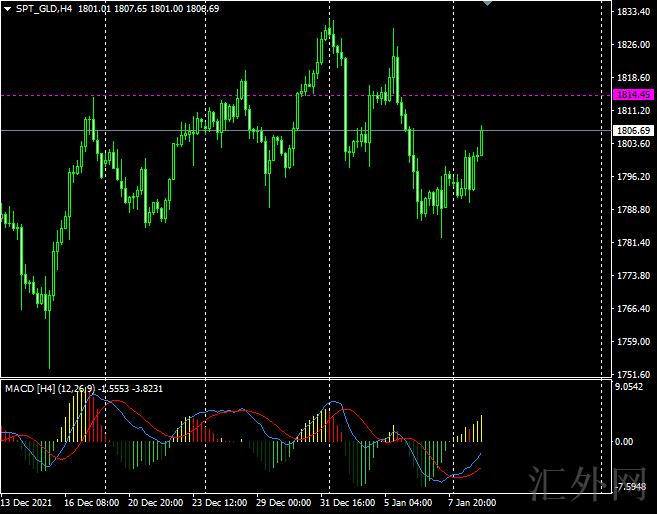Select the MACD [H4] (12,26,9) indicator label

tap(58, 388)
